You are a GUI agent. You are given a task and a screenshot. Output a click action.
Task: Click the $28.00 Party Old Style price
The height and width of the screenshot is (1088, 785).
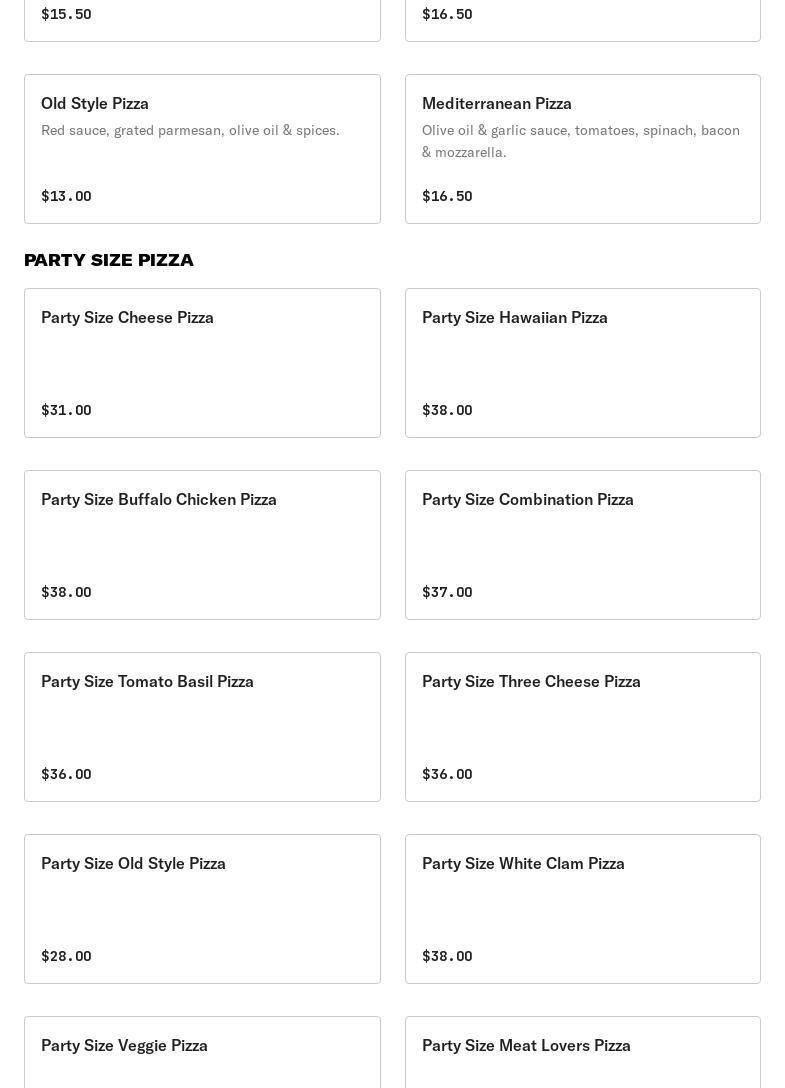(66, 956)
